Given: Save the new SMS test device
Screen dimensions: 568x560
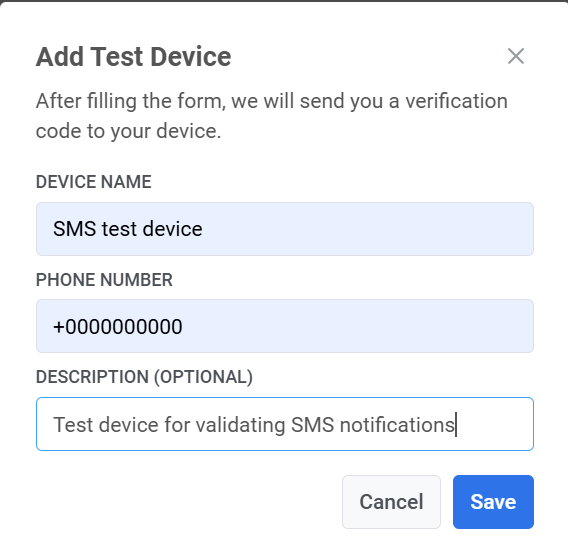Looking at the screenshot, I should pos(493,502).
